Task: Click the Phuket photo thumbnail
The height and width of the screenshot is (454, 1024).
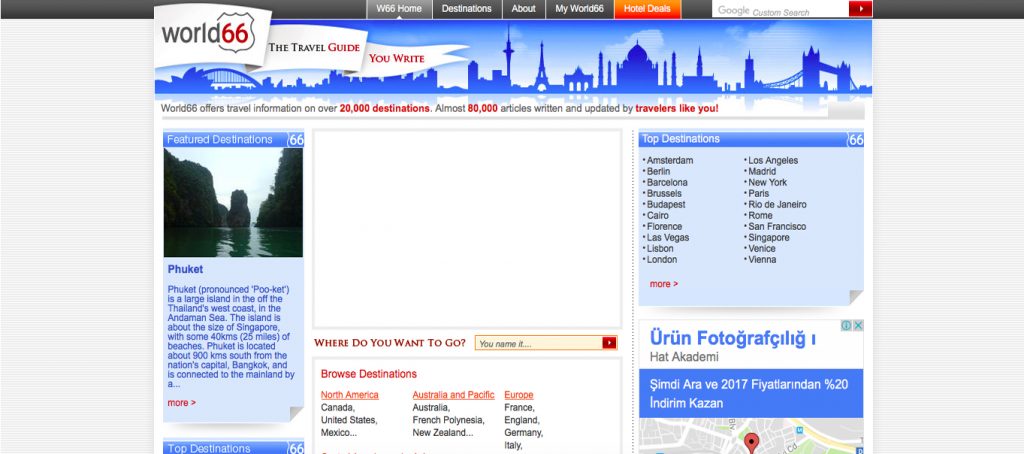Action: tap(233, 203)
